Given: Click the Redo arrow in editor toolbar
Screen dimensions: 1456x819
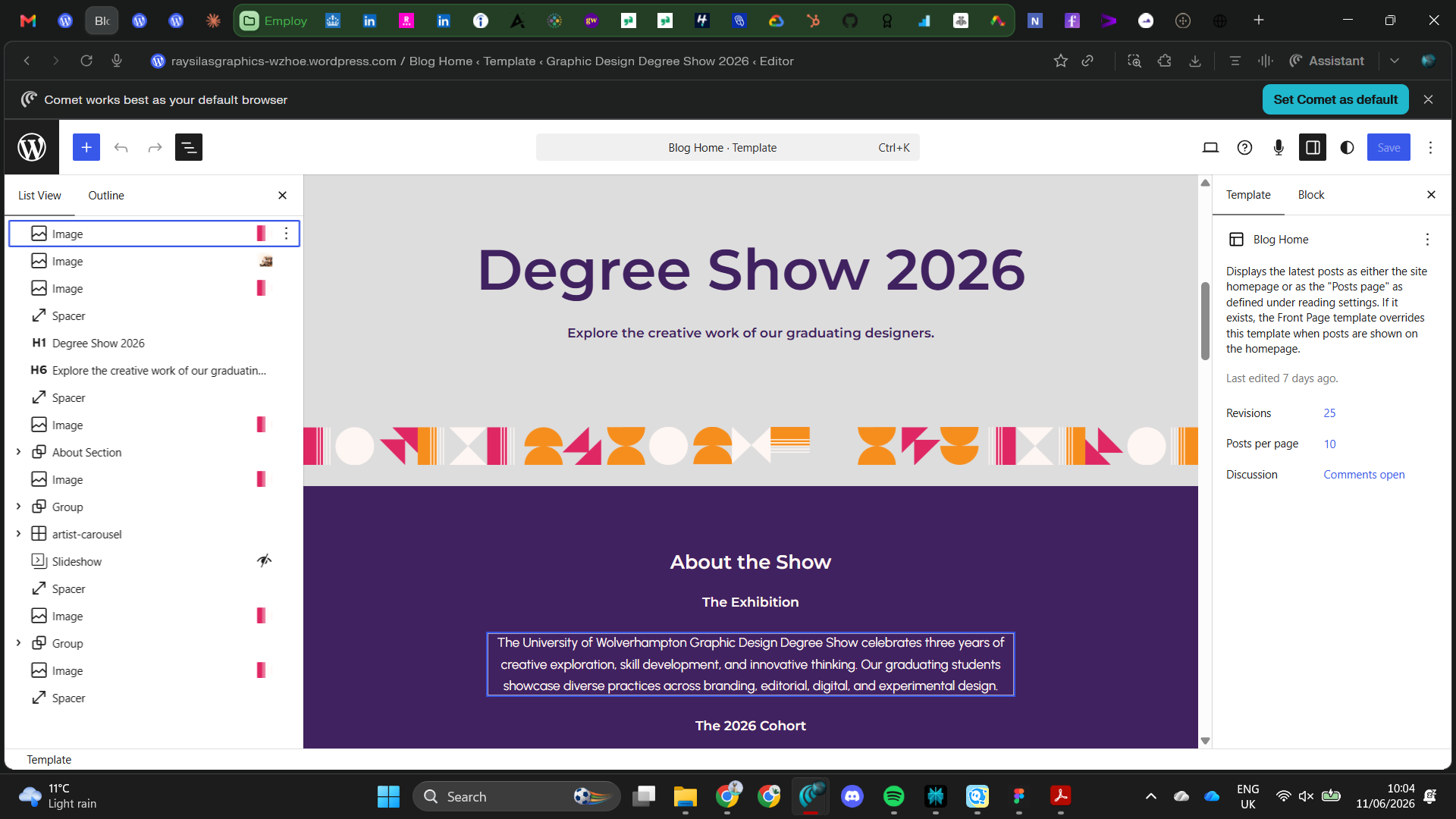Looking at the screenshot, I should click(155, 147).
